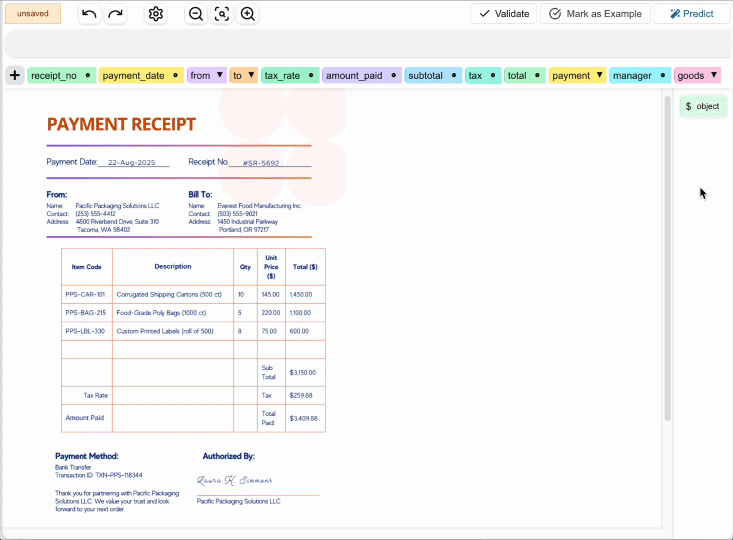Click the Predict button

point(692,14)
